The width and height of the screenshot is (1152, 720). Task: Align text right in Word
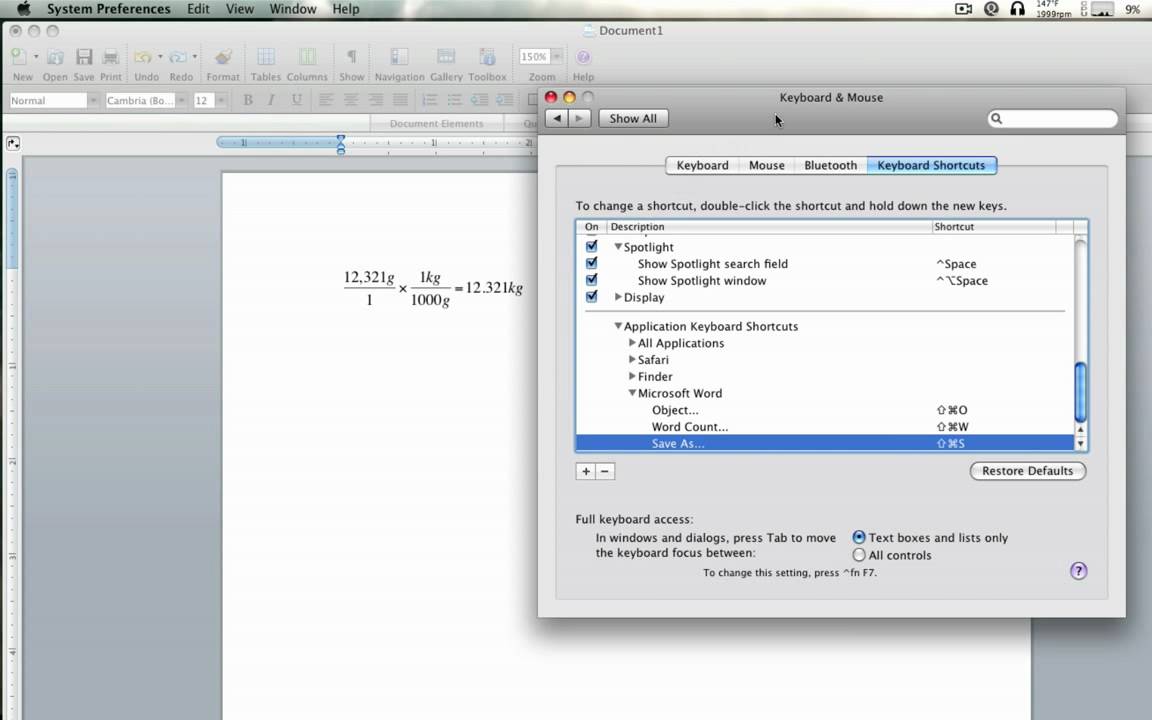pos(375,100)
